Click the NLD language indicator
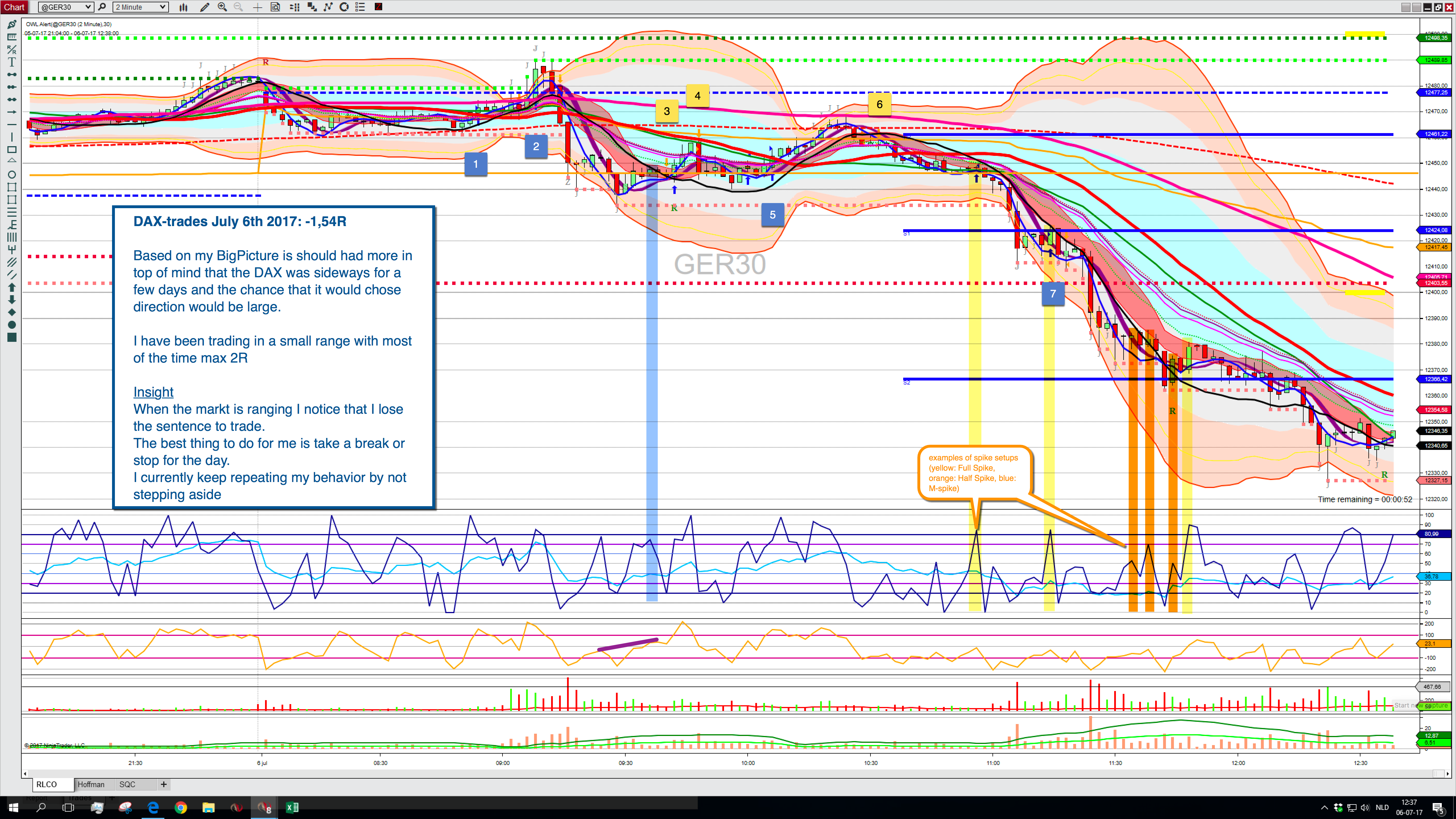Viewport: 1456px width, 819px height. coord(1382,807)
